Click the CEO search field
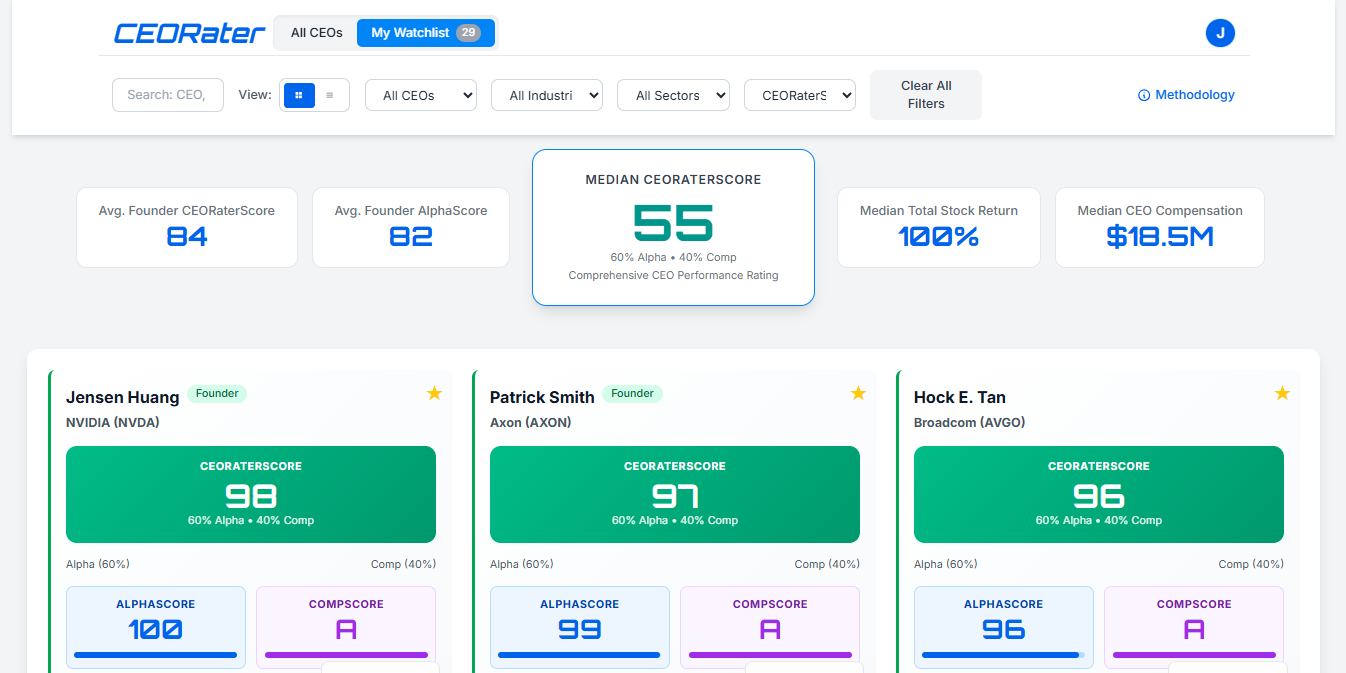The height and width of the screenshot is (673, 1346). point(168,95)
